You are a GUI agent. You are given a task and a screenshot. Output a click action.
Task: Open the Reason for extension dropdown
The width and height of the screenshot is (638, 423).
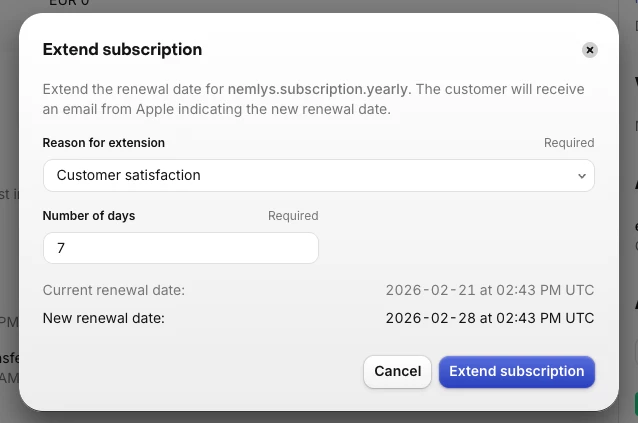[318, 175]
